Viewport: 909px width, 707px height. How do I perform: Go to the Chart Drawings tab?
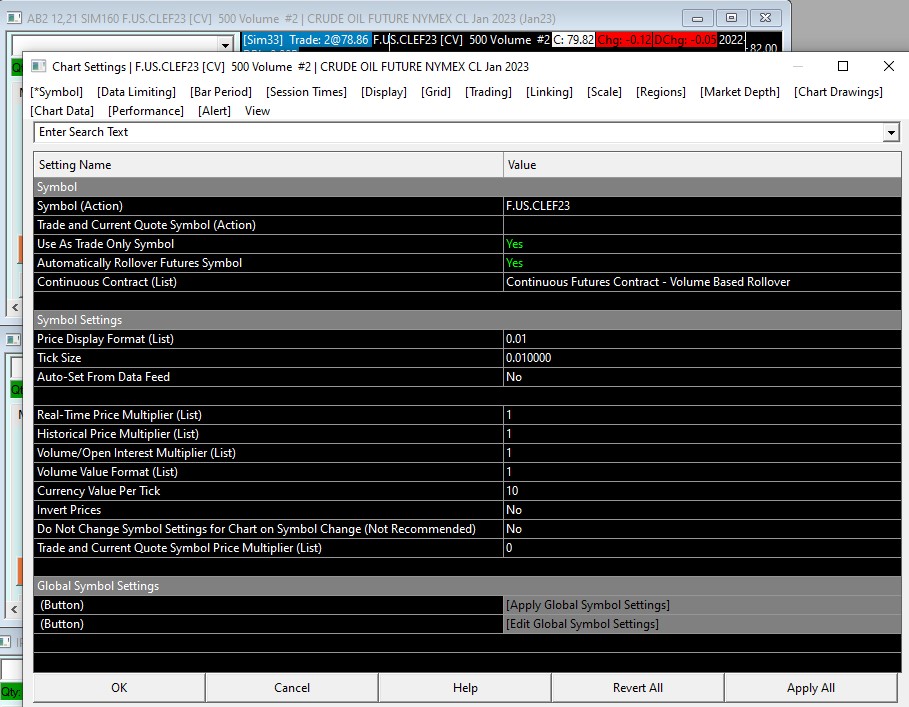pyautogui.click(x=838, y=92)
